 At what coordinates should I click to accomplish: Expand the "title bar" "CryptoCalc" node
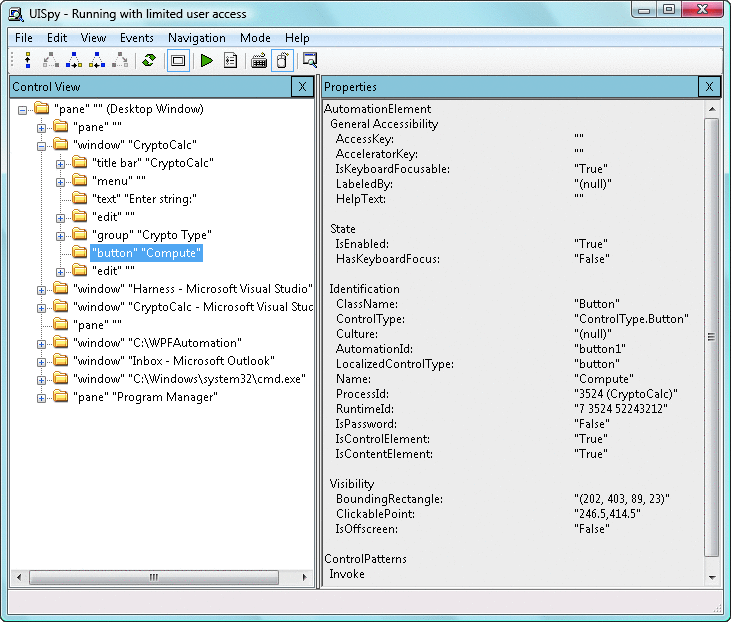click(60, 164)
